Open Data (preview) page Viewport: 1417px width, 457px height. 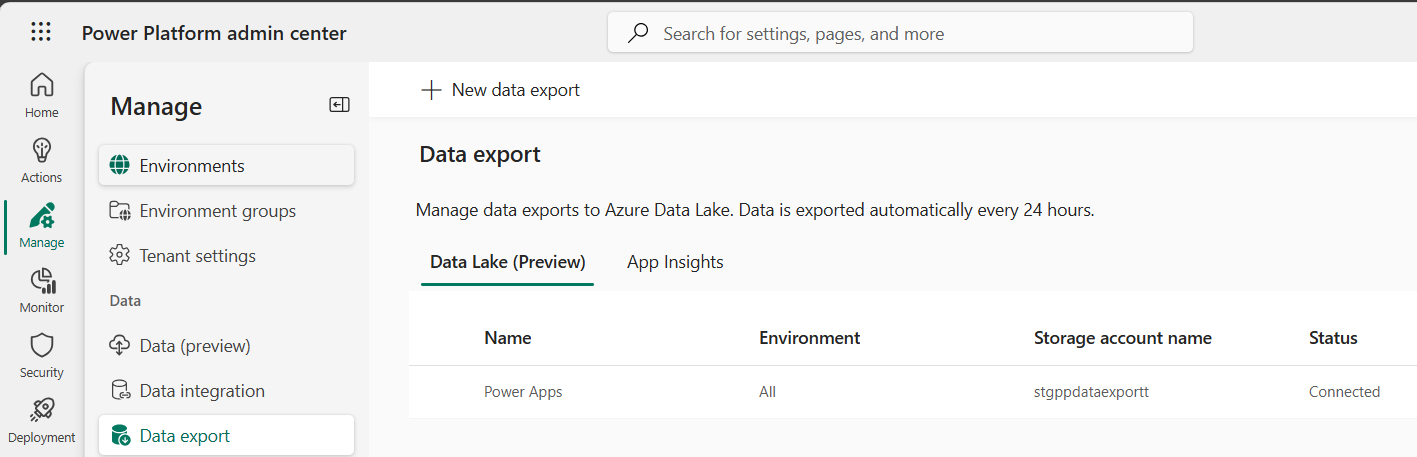click(194, 346)
